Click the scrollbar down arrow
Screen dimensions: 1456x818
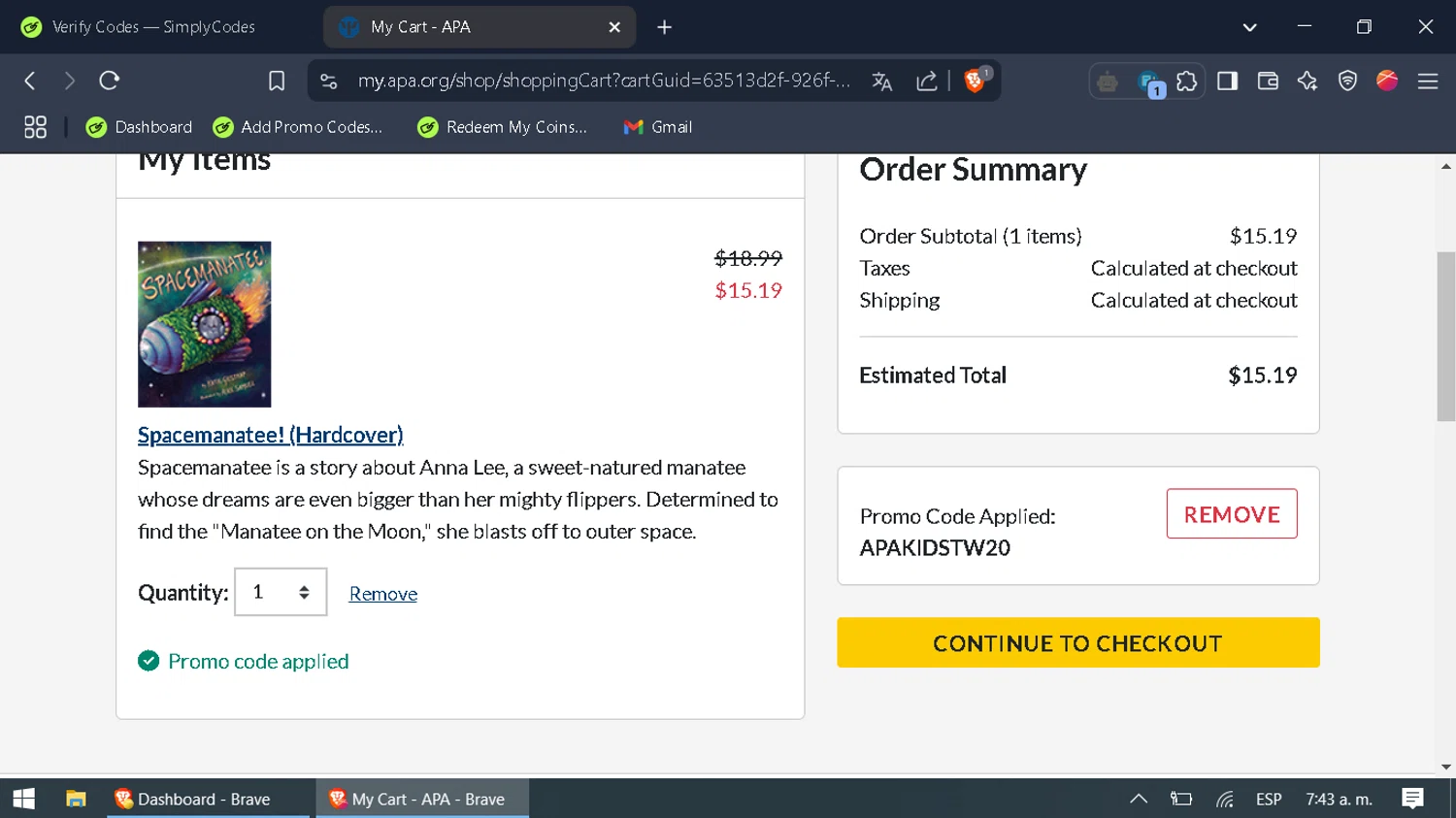(x=1446, y=767)
